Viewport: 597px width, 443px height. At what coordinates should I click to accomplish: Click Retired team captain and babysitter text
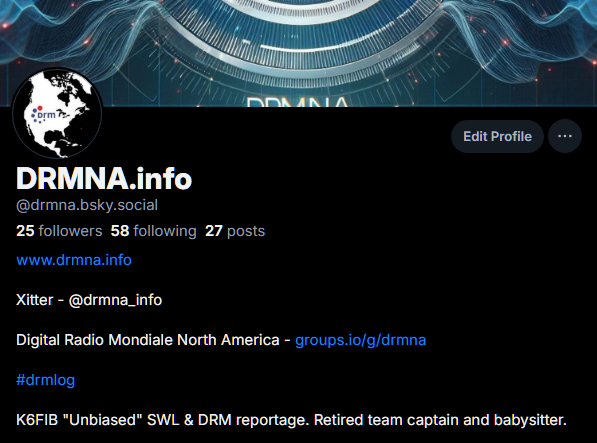coord(441,420)
